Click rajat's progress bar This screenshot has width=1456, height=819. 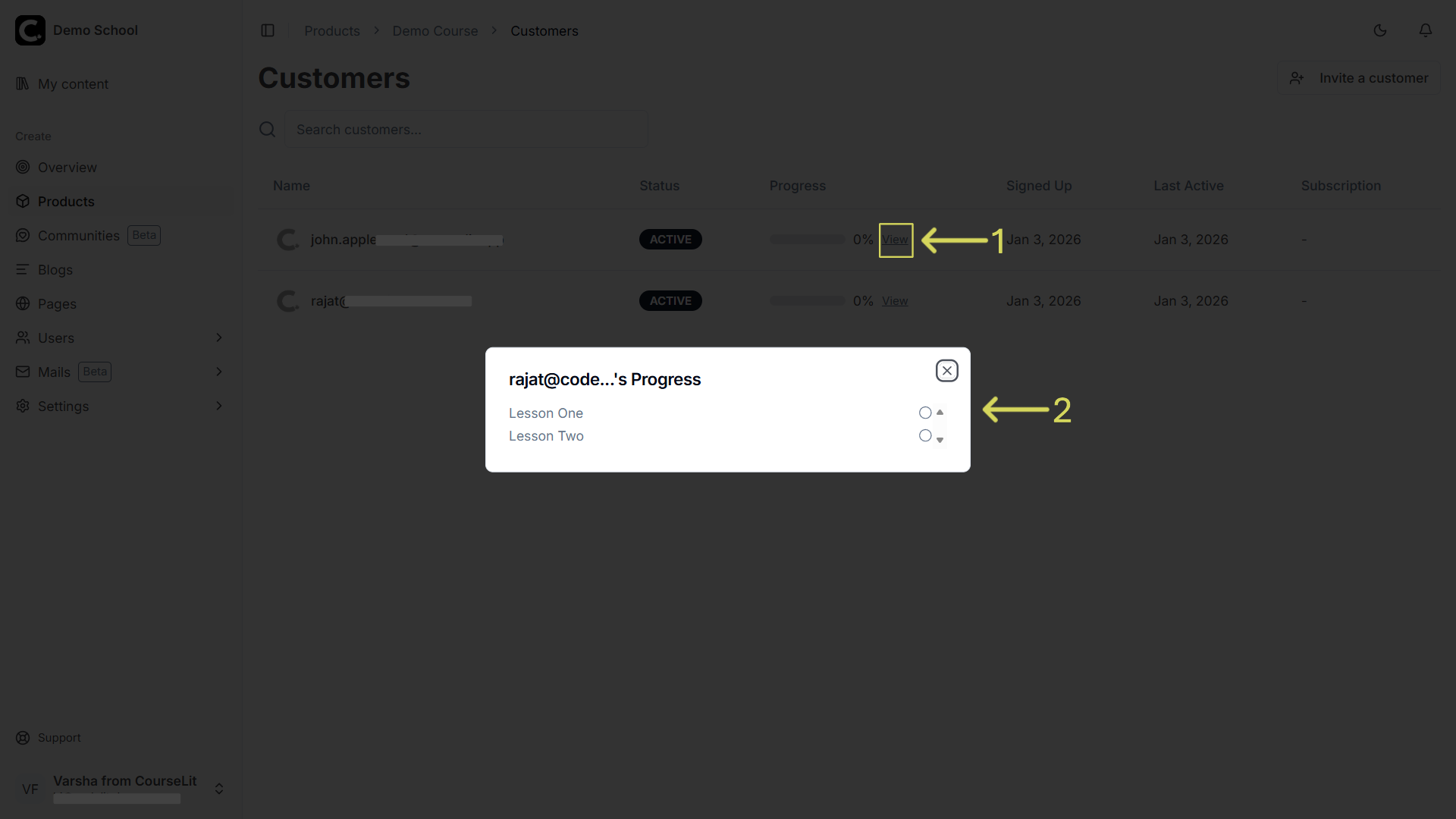click(x=806, y=300)
